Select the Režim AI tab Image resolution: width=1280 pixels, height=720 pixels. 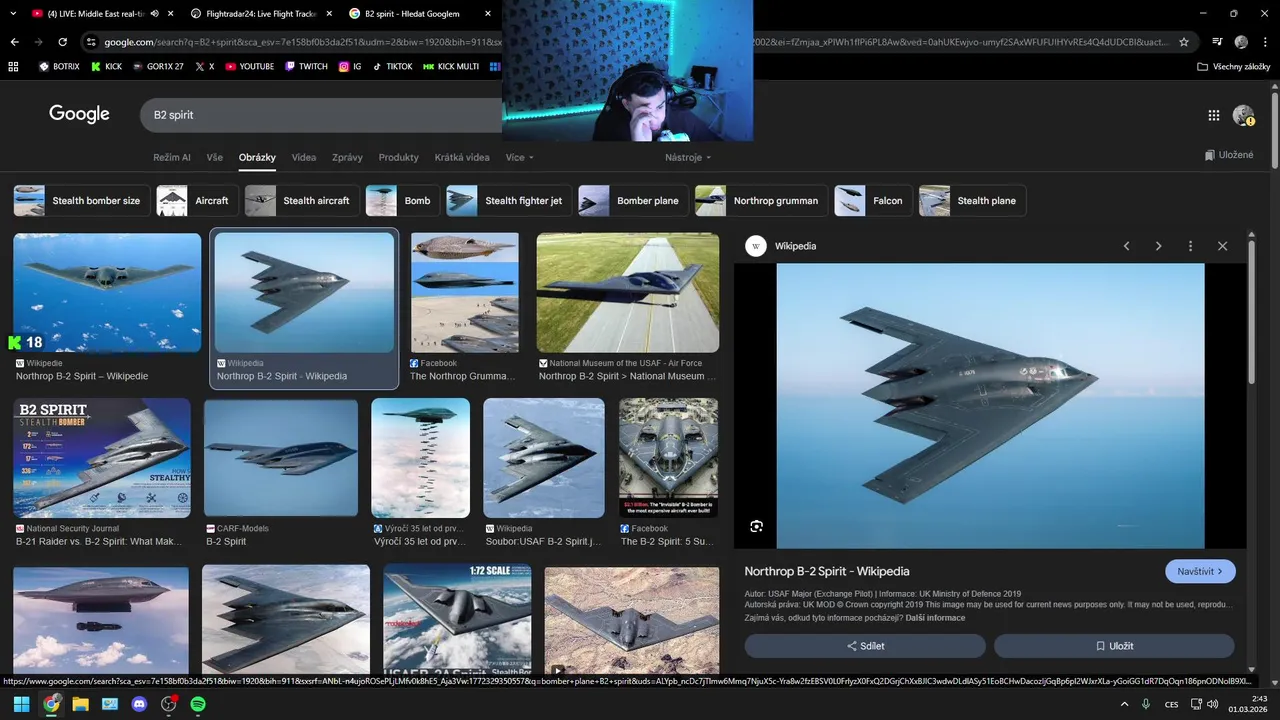pyautogui.click(x=172, y=158)
